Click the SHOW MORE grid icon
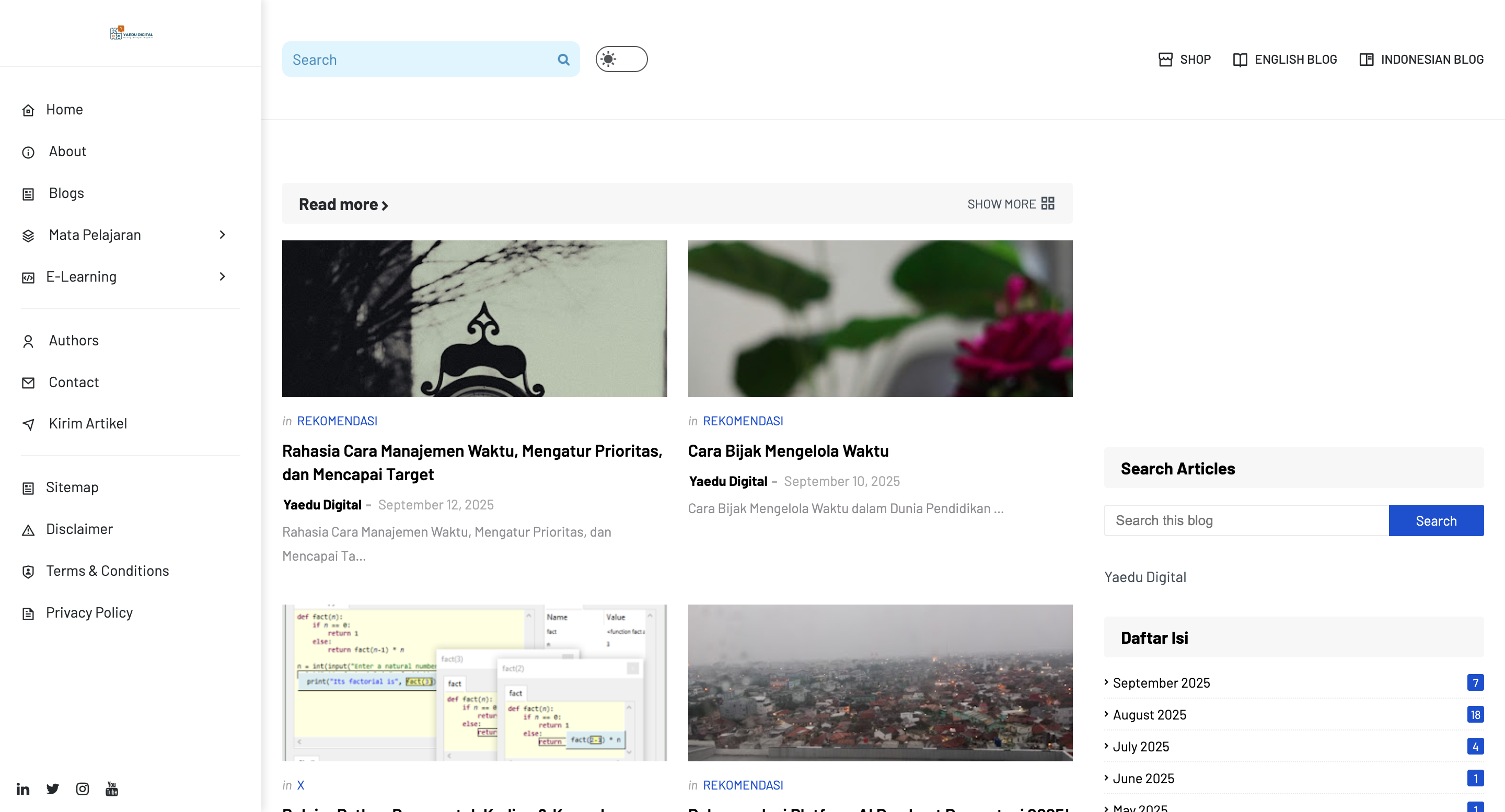 click(x=1048, y=203)
